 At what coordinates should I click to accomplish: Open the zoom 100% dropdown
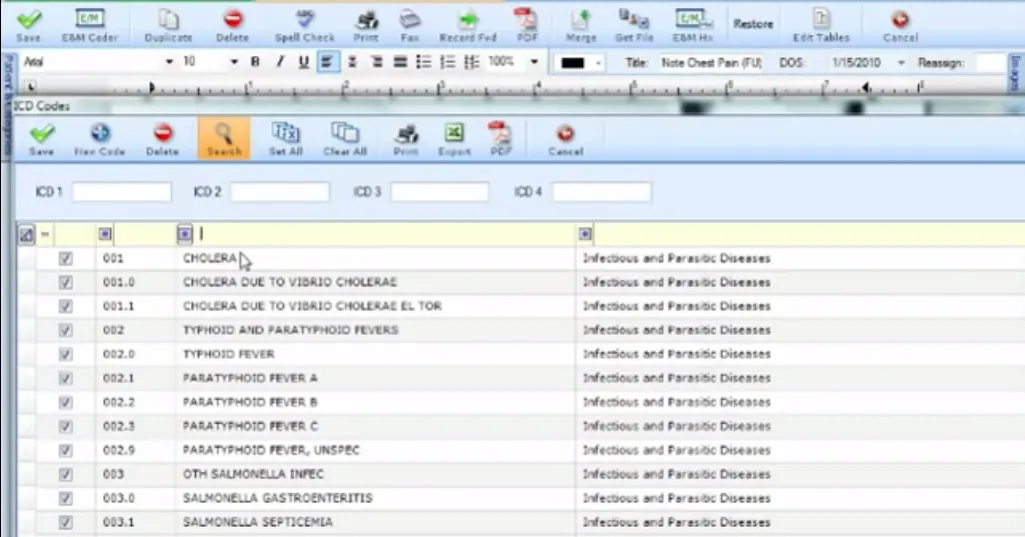pos(534,62)
